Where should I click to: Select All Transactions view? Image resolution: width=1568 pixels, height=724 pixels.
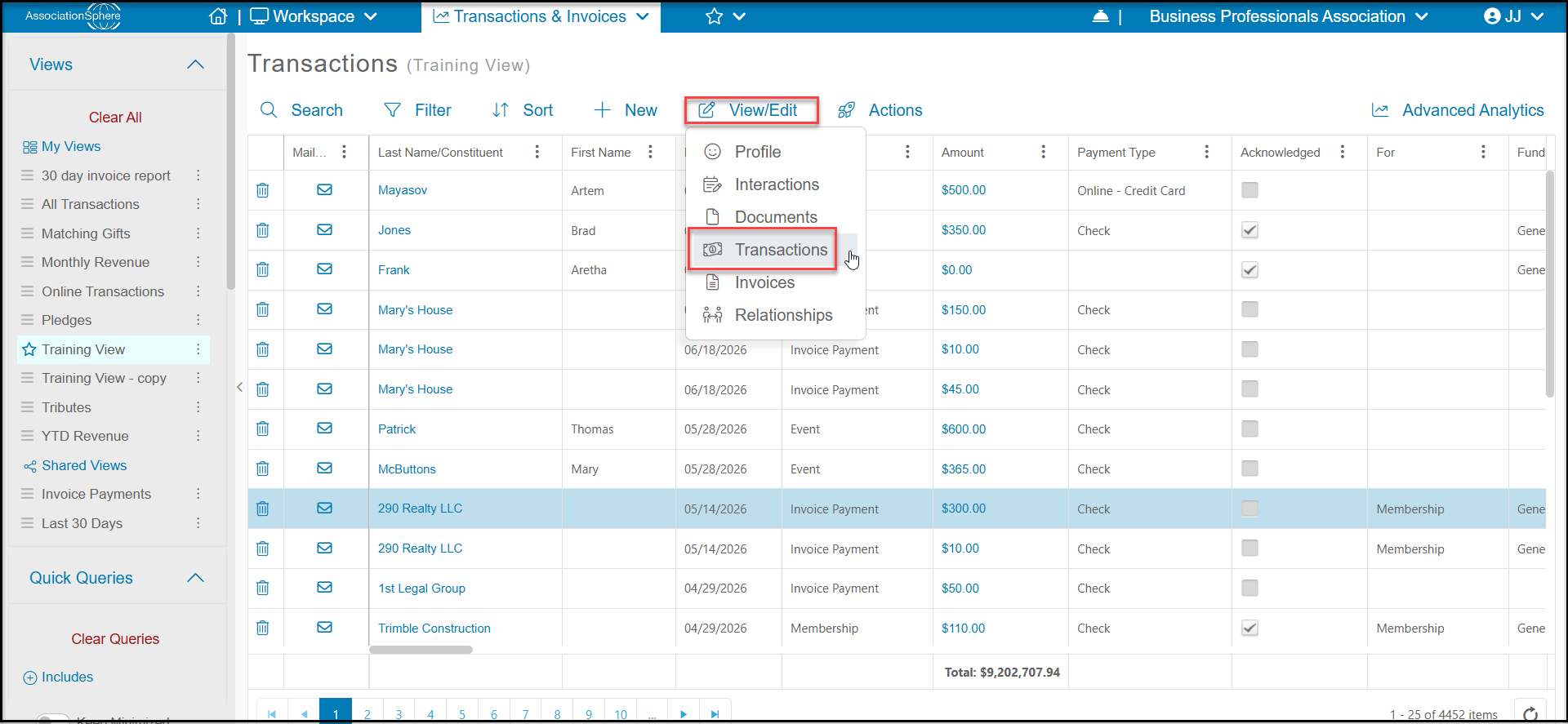(91, 204)
